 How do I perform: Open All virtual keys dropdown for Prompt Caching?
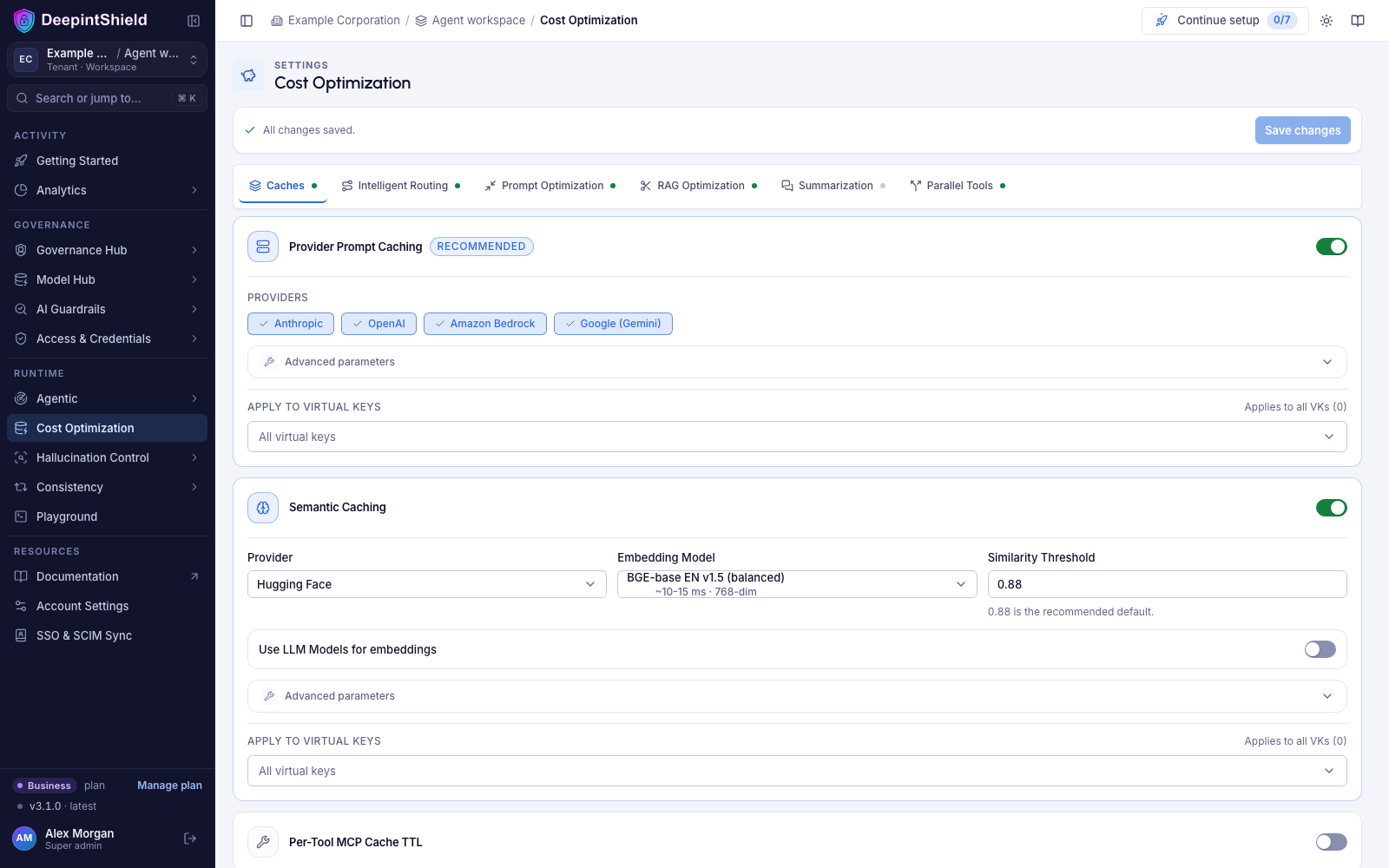pyautogui.click(x=797, y=437)
